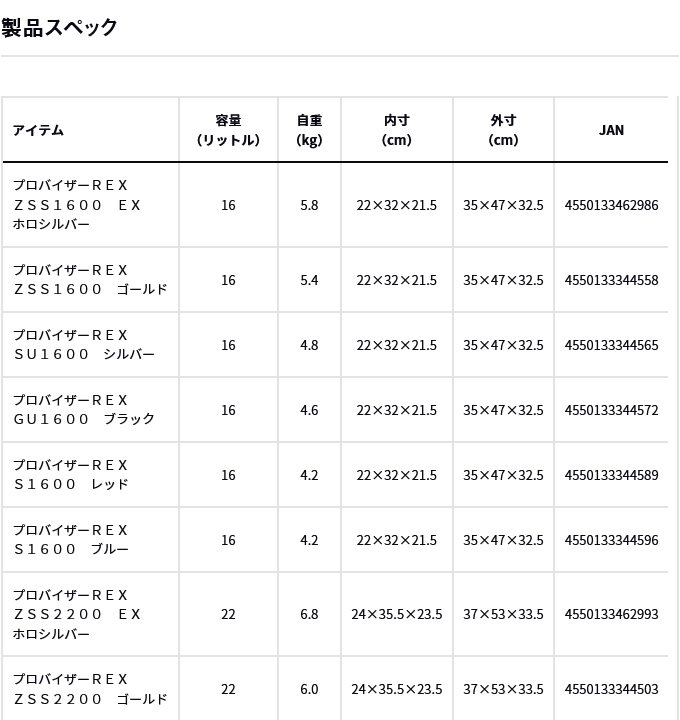680x720 pixels.
Task: Click the ZSS1600 ゴールド item cell
Action: [x=90, y=280]
